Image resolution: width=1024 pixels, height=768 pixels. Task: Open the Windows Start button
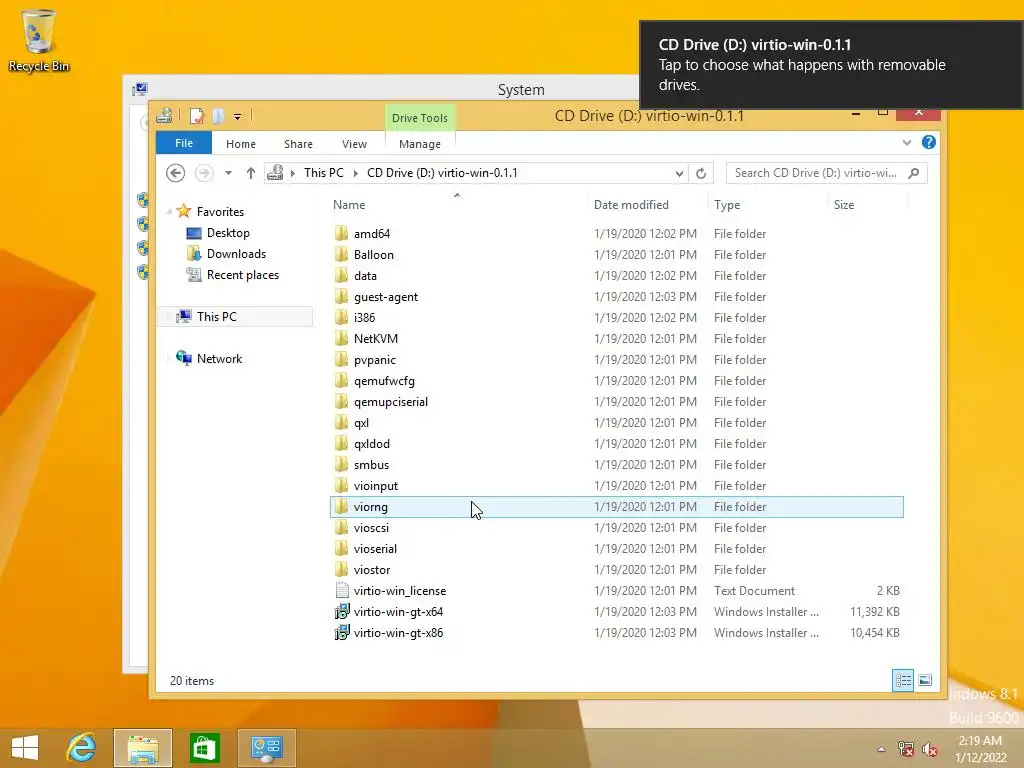25,748
